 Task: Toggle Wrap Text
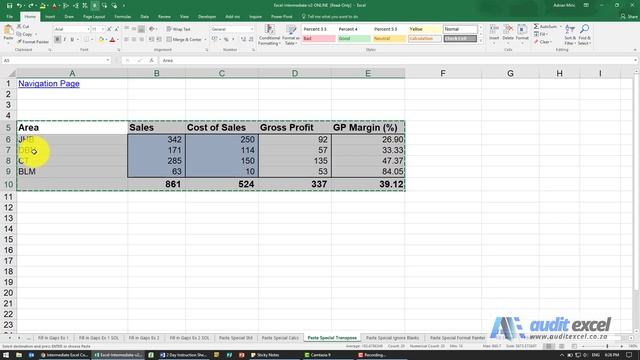click(178, 29)
